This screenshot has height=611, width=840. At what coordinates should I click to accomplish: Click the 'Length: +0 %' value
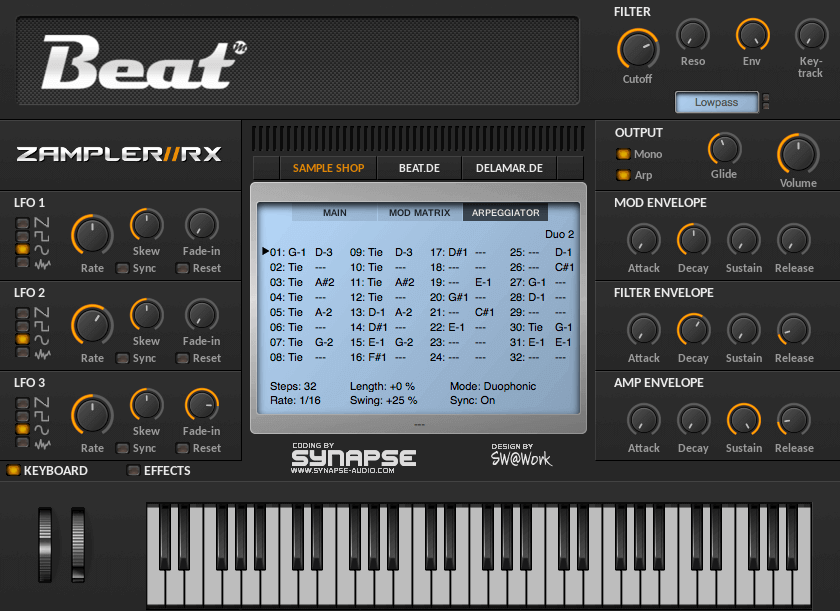coord(382,386)
